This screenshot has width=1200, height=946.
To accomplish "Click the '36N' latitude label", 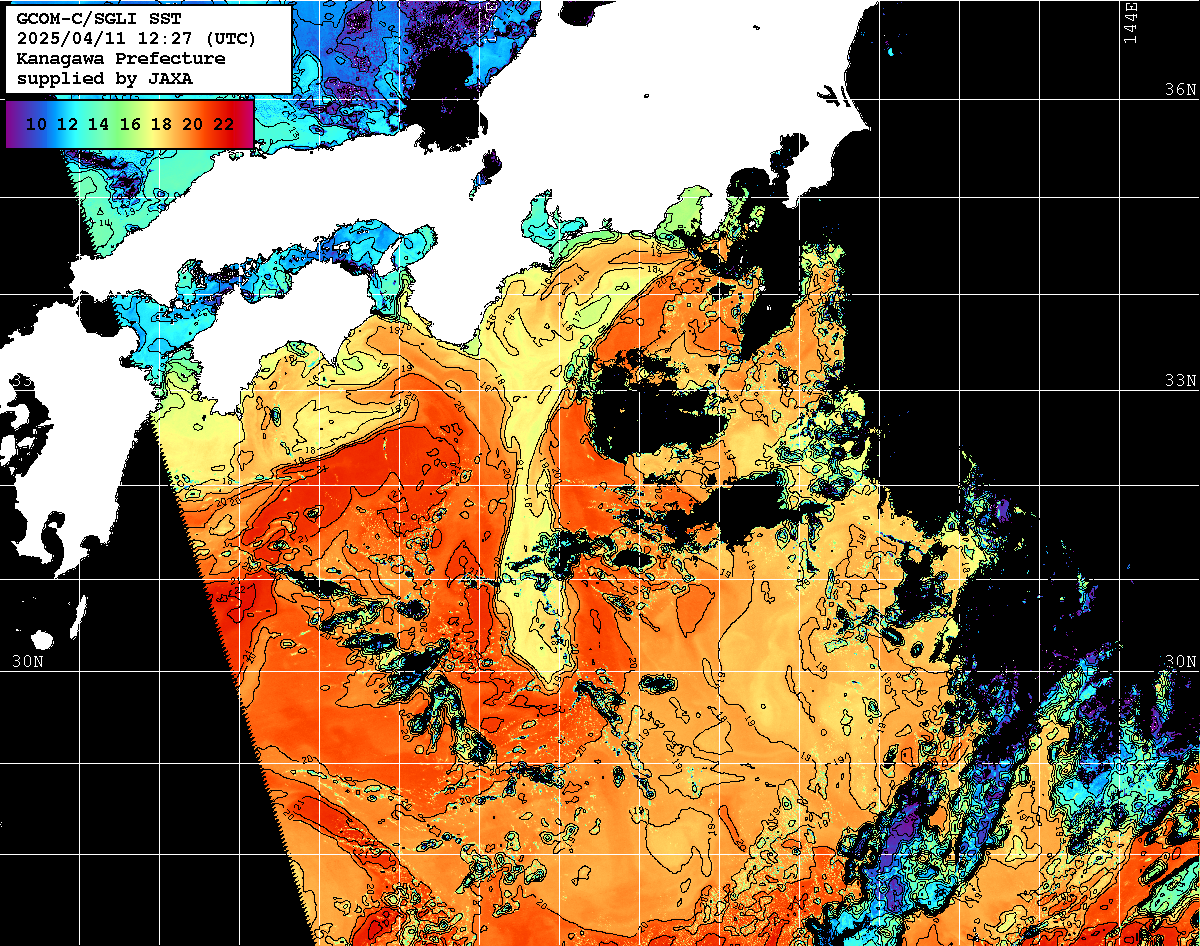I will pos(1181,89).
